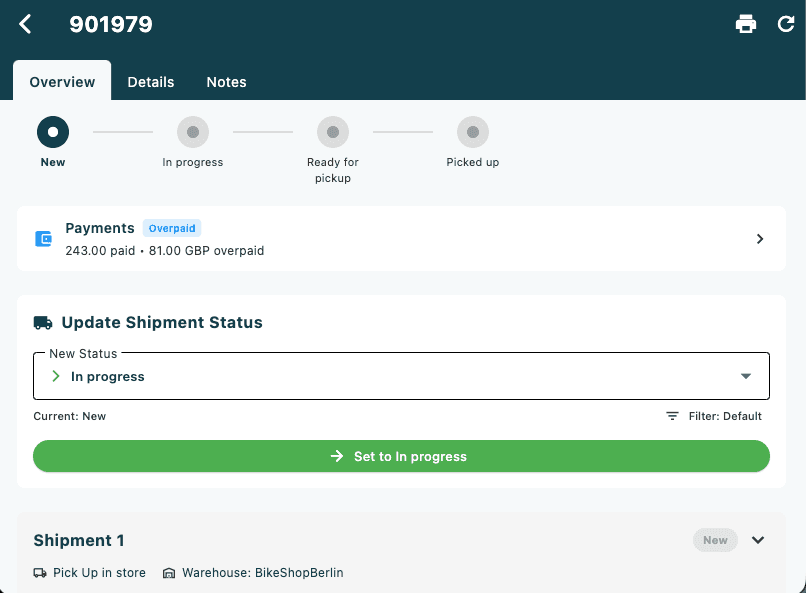Viewport: 806px width, 593px height.
Task: Switch to the Notes tab
Action: tap(226, 82)
